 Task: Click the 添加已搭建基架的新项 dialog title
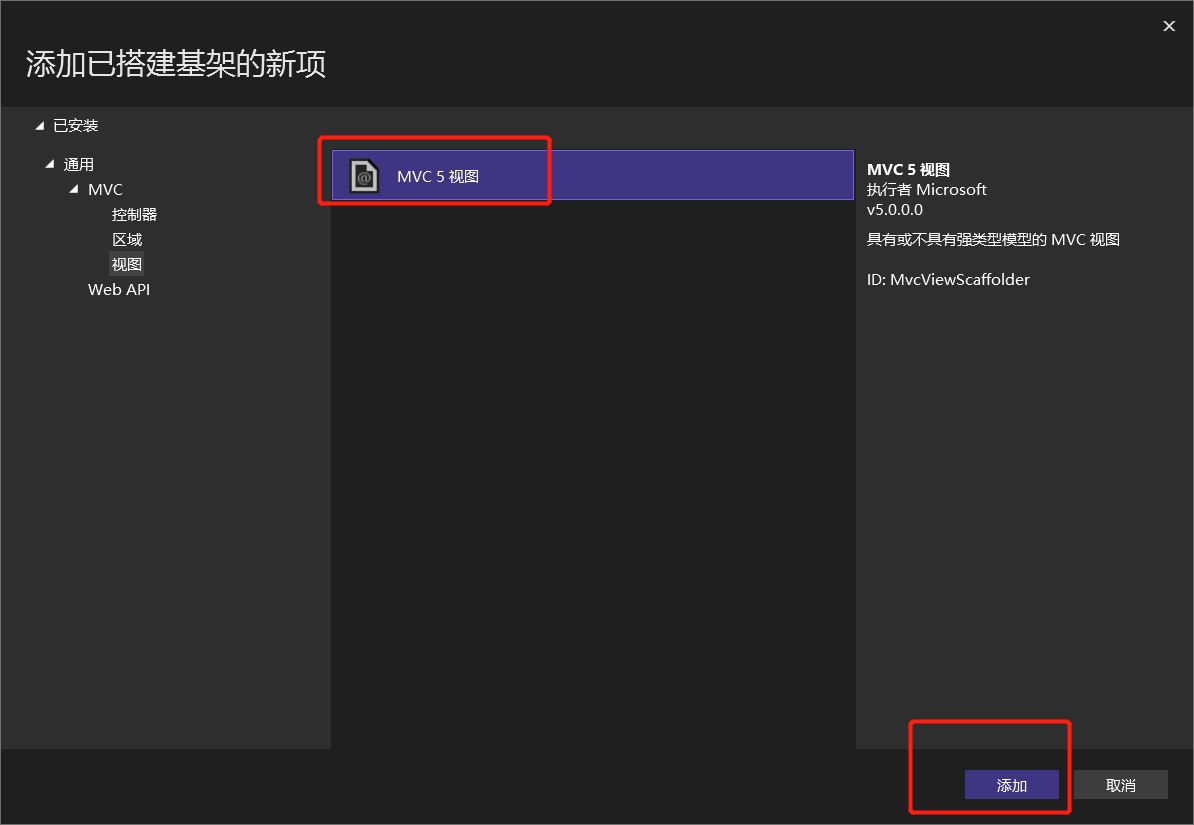point(176,64)
